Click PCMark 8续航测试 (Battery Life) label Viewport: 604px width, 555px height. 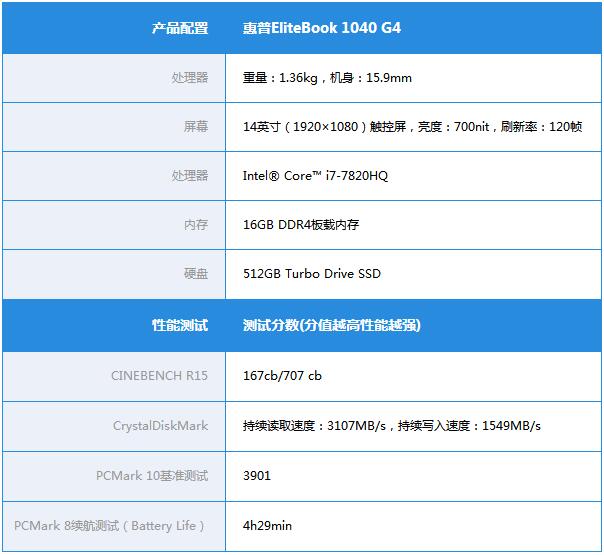coord(109,526)
